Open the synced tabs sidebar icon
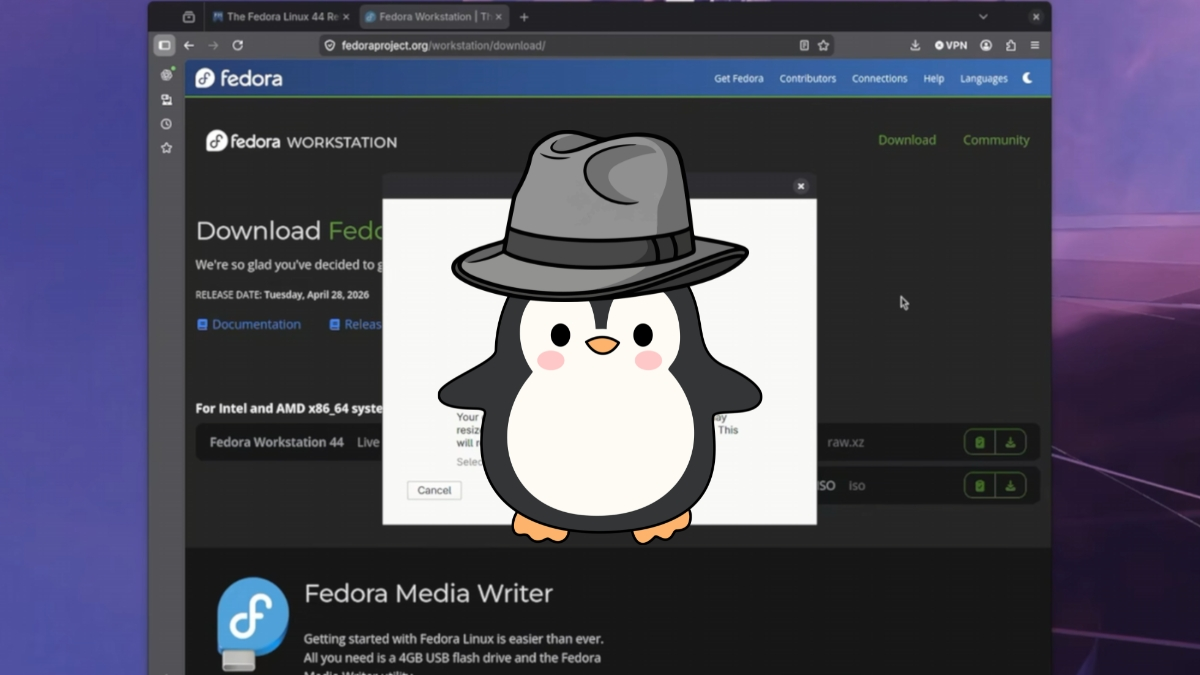This screenshot has width=1200, height=675. pos(166,100)
